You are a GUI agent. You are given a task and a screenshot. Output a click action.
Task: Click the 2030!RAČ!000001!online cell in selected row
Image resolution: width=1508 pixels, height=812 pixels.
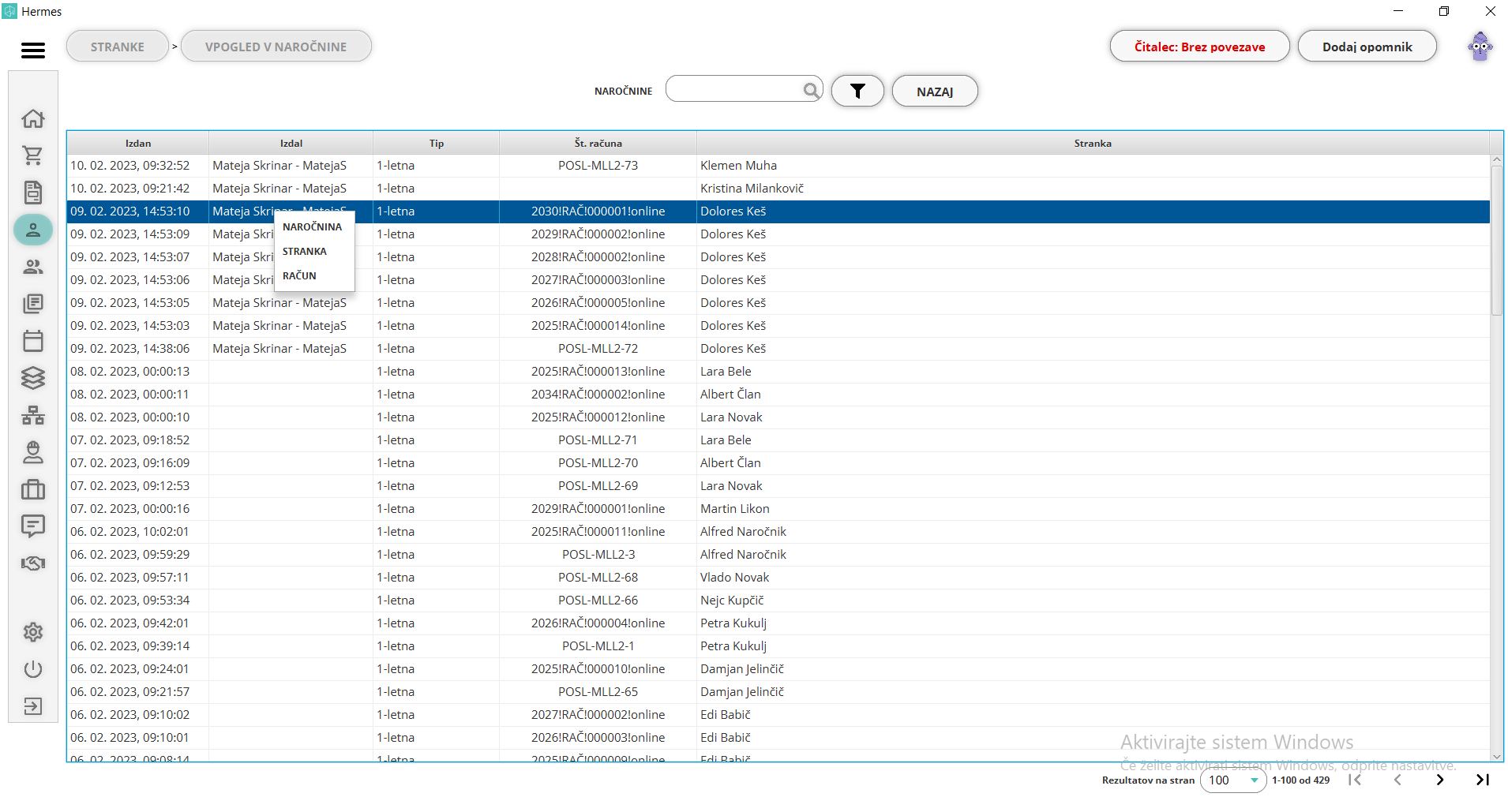click(x=598, y=211)
